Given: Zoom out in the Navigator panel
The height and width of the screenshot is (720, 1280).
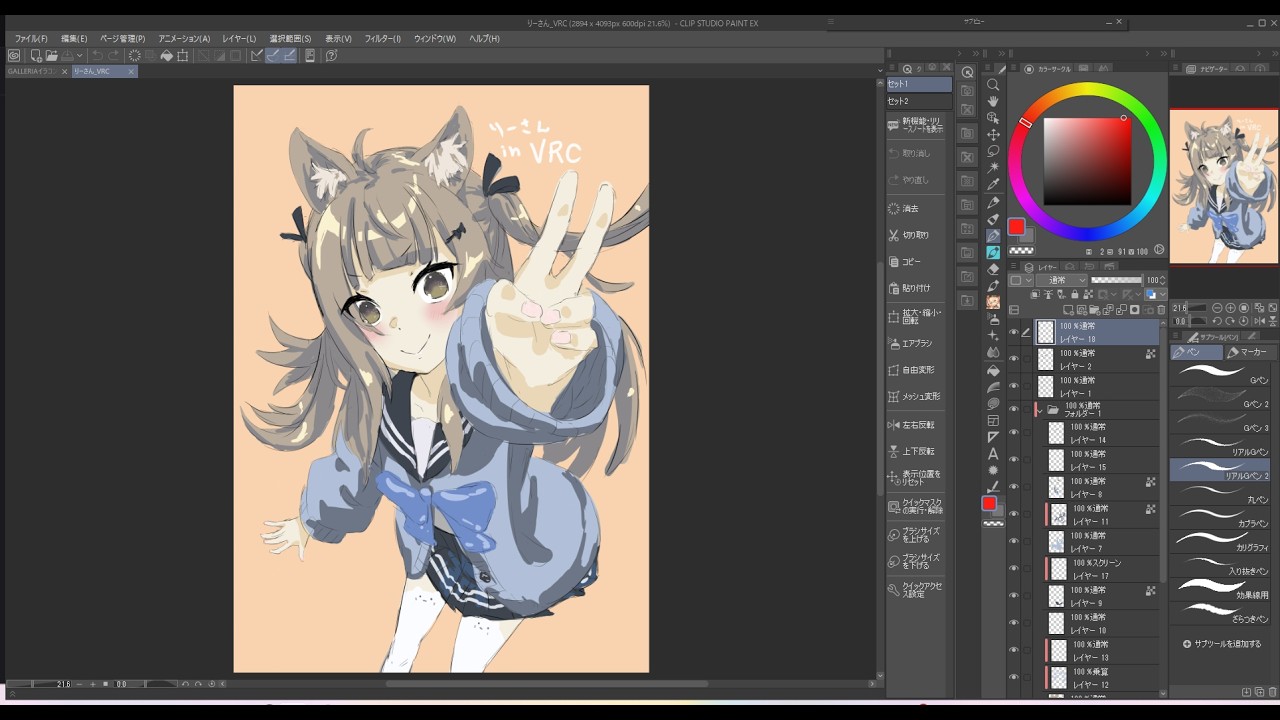Looking at the screenshot, I should [x=1218, y=308].
